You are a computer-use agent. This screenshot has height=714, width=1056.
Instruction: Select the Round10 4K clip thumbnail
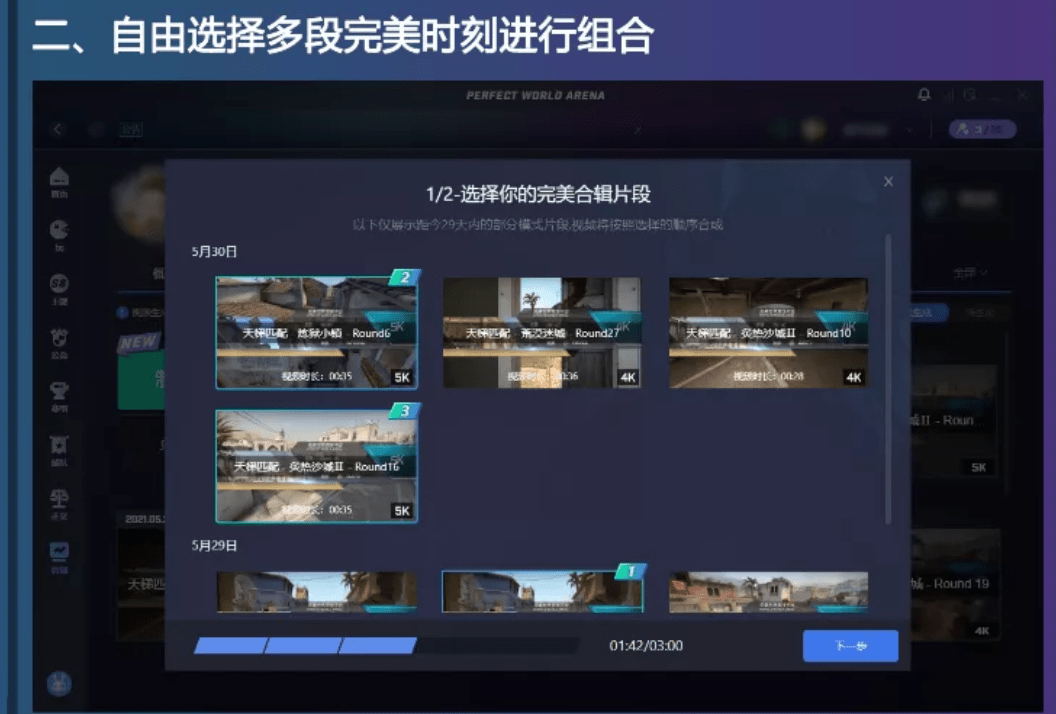click(x=768, y=333)
